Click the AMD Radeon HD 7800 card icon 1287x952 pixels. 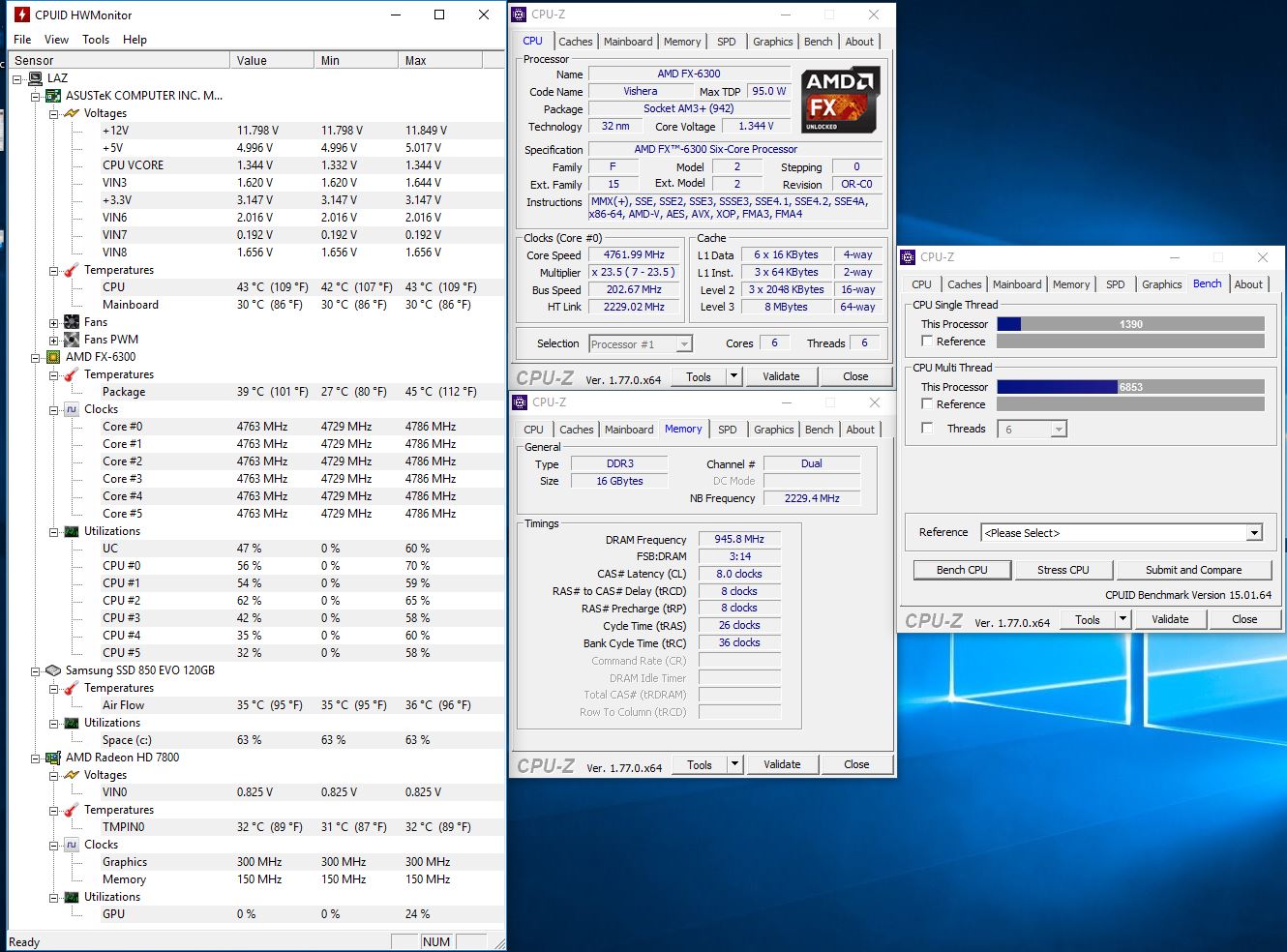[54, 758]
